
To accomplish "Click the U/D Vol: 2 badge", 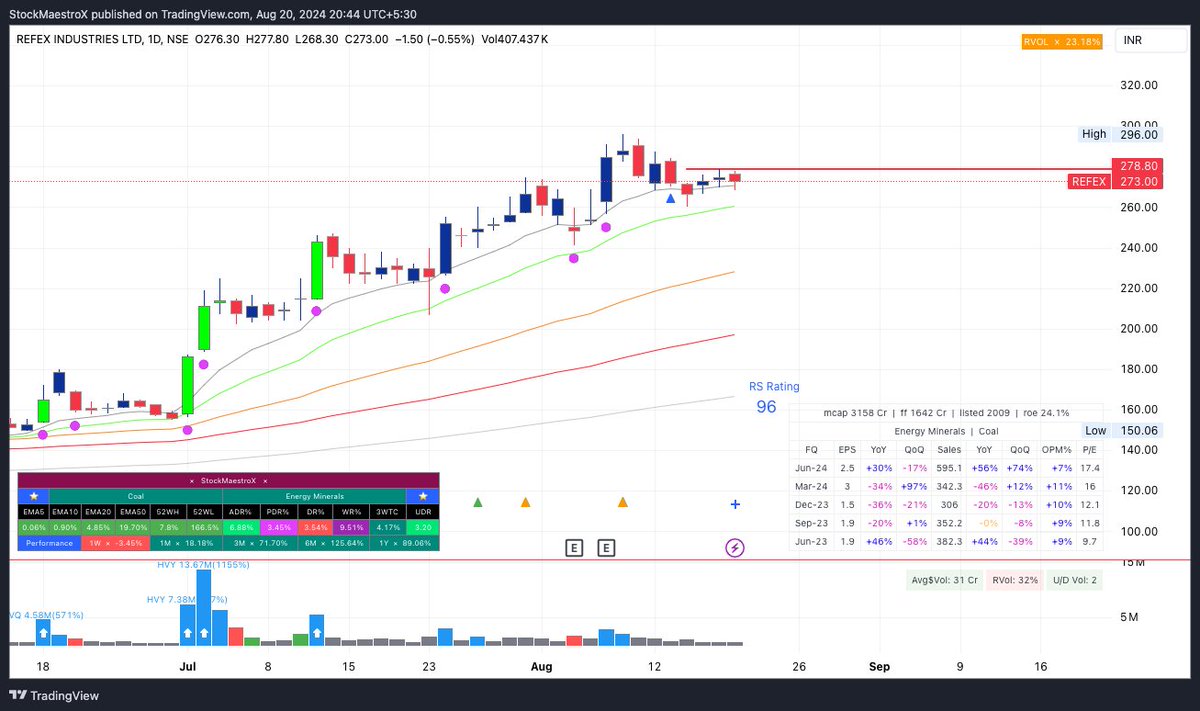I will (x=1073, y=580).
